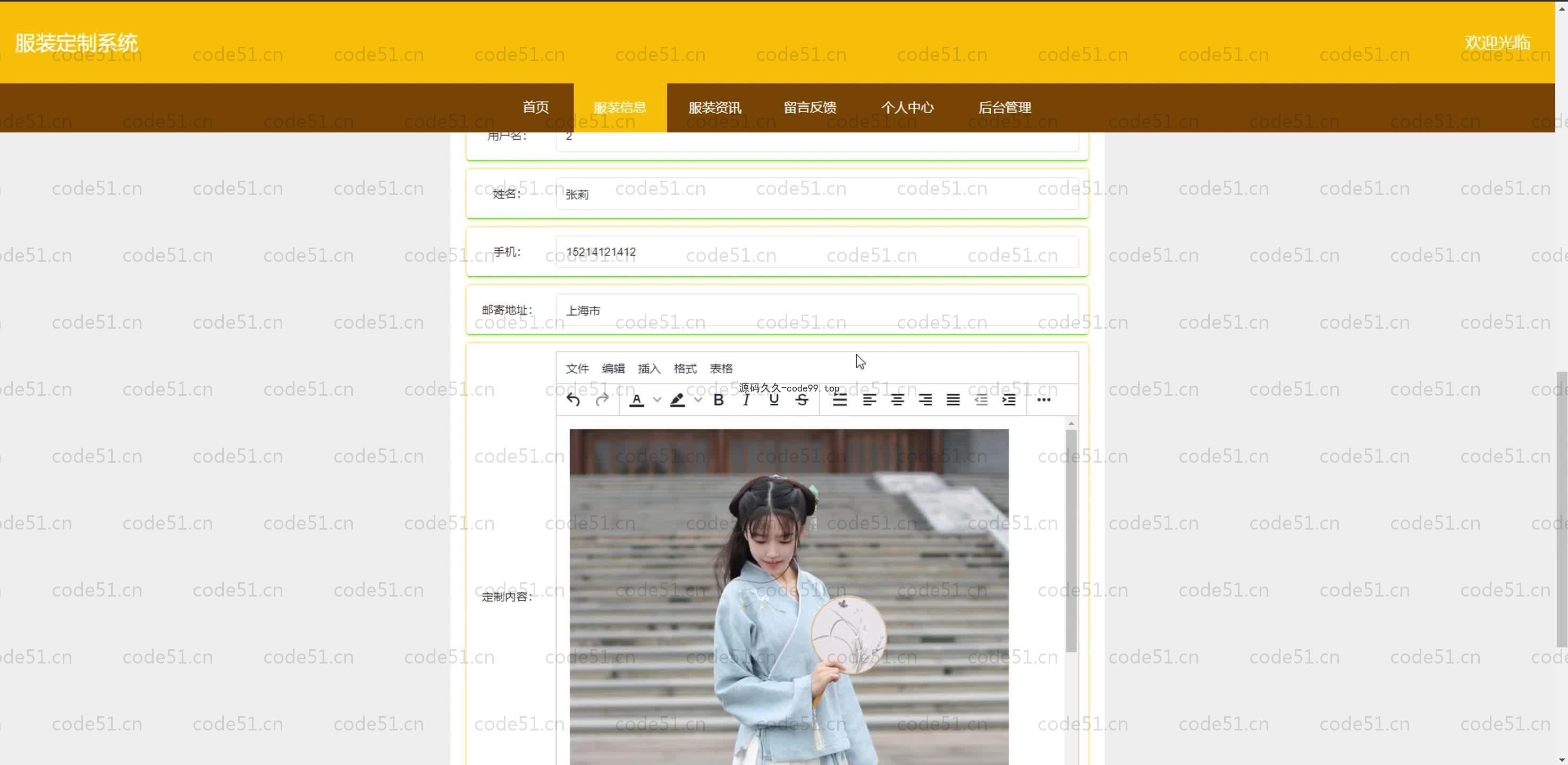Increase indent of paragraph
Screen dimensions: 1568x765
pyautogui.click(x=1009, y=400)
